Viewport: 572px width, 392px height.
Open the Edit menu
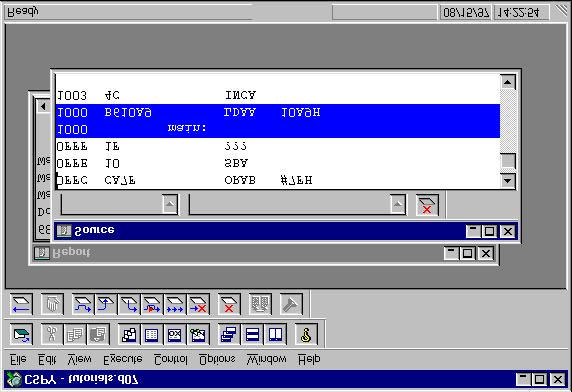pyautogui.click(x=47, y=360)
